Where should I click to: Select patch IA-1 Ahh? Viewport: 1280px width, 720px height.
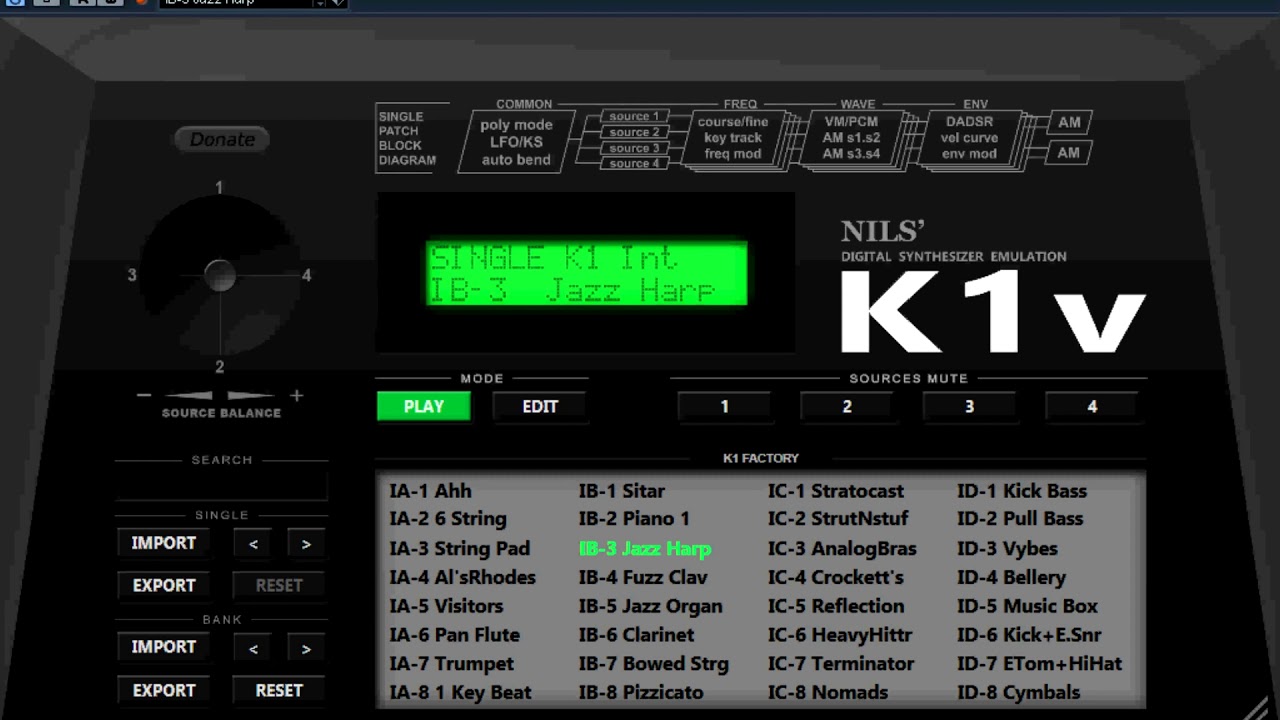coord(430,491)
